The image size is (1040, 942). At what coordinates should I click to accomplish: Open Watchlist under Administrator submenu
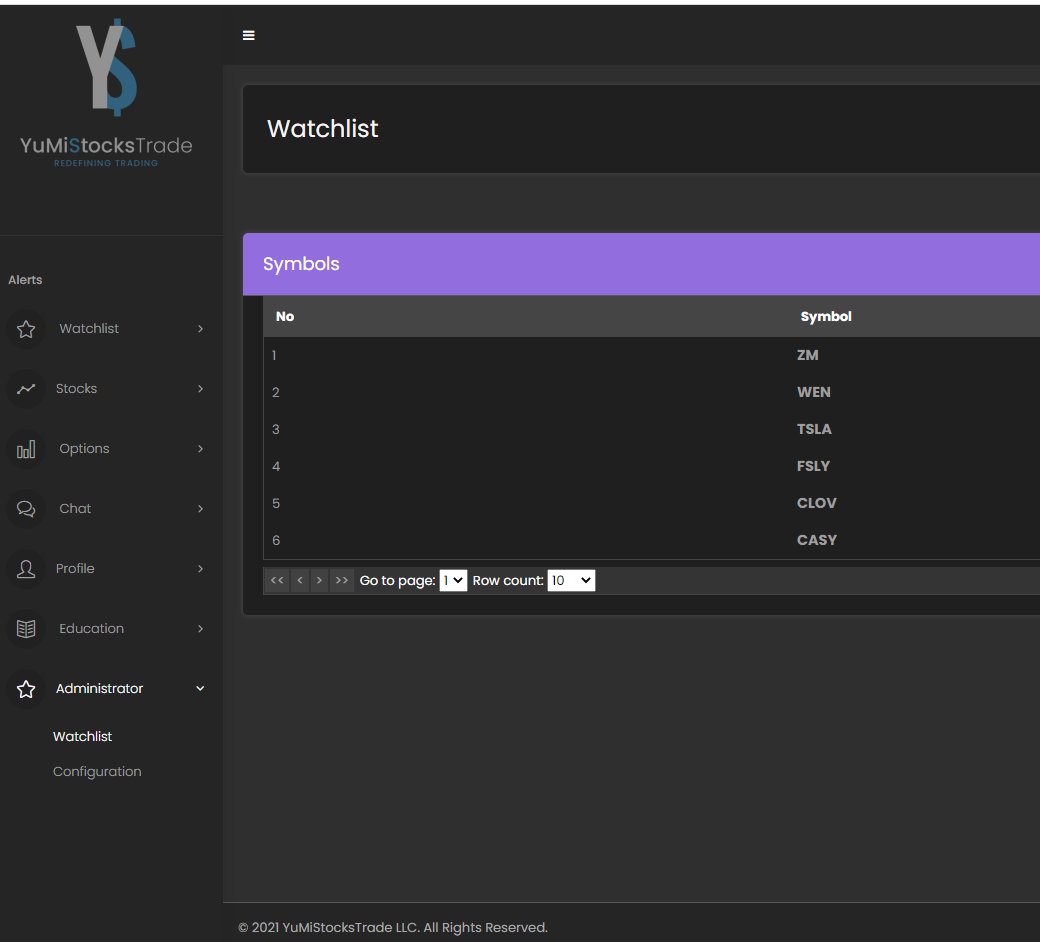(82, 736)
